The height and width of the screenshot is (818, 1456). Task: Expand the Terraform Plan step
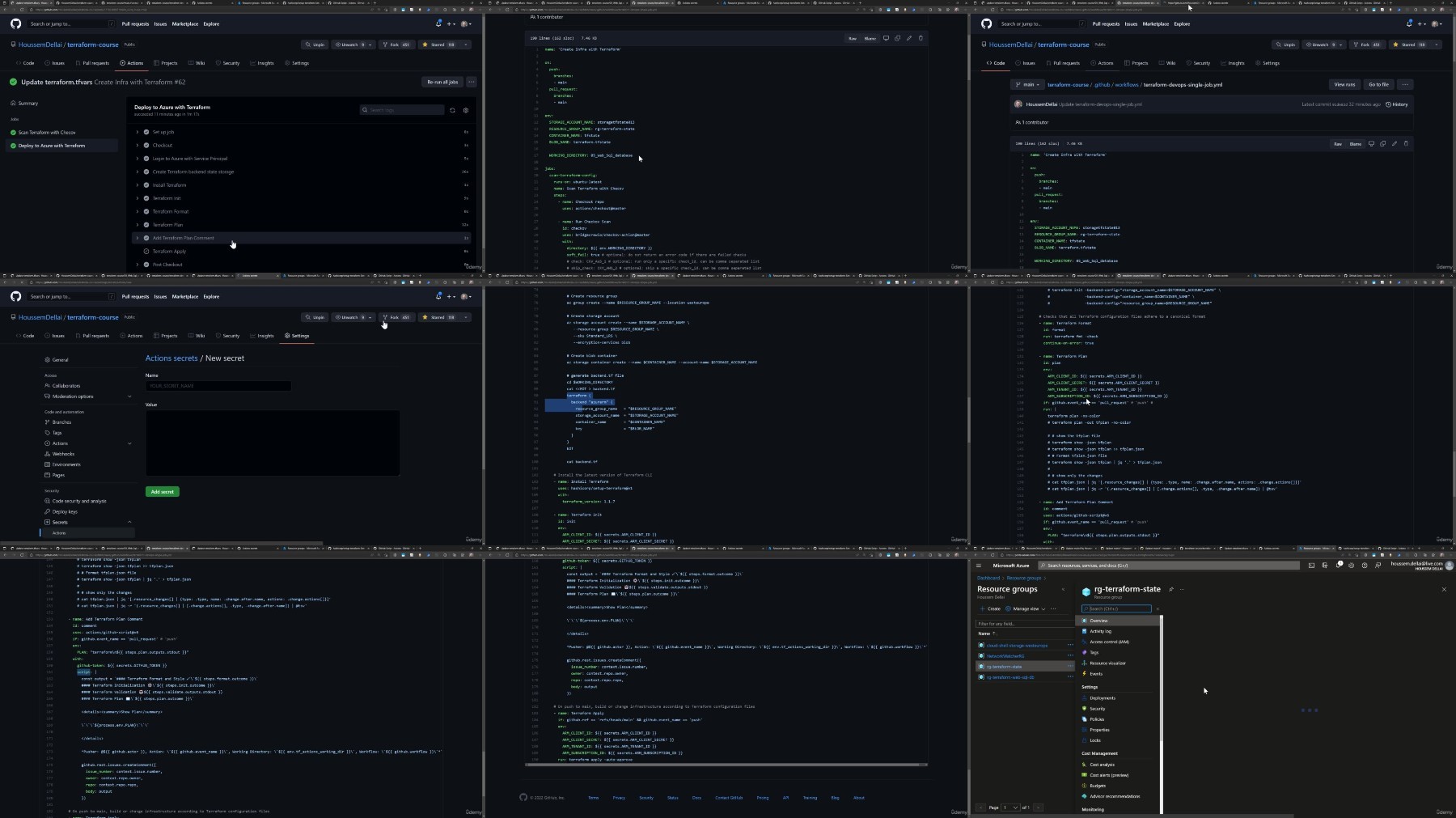coord(138,225)
